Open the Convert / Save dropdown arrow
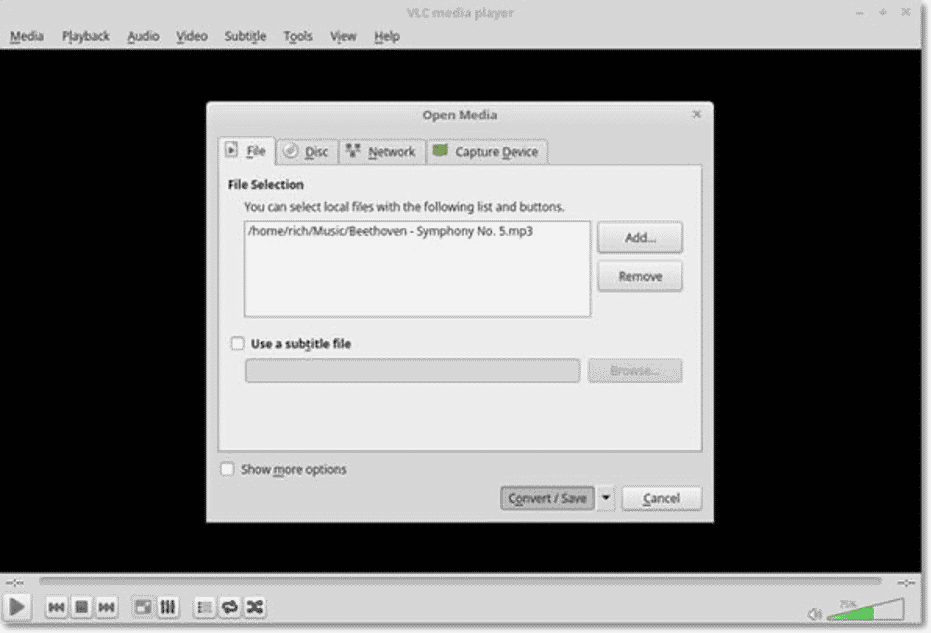Viewport: 931px width, 633px height. (606, 497)
